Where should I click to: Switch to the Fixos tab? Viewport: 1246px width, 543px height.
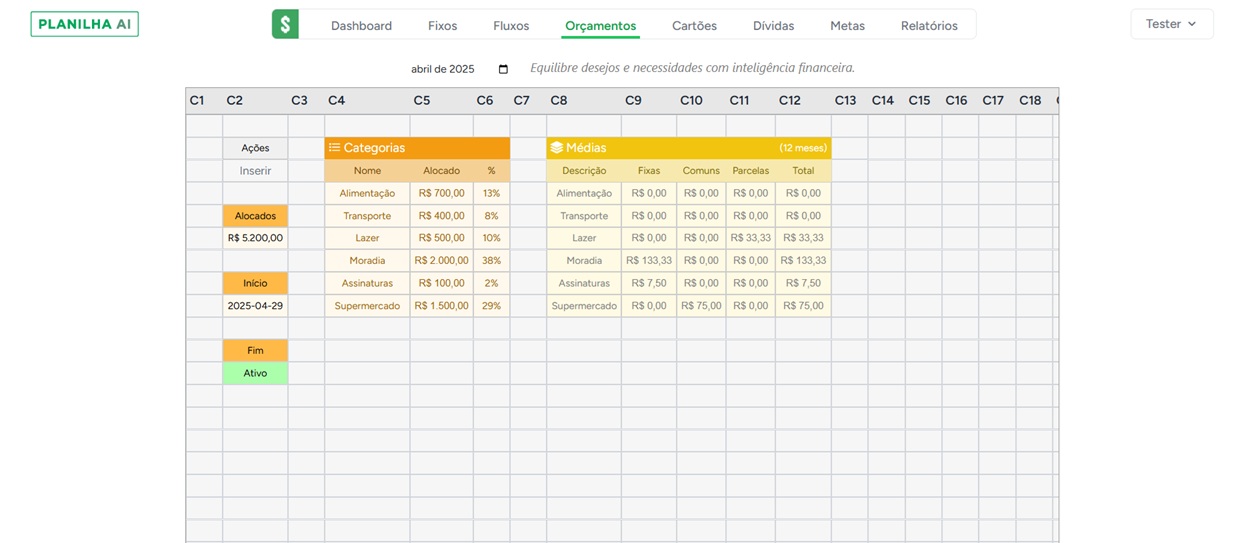point(442,26)
